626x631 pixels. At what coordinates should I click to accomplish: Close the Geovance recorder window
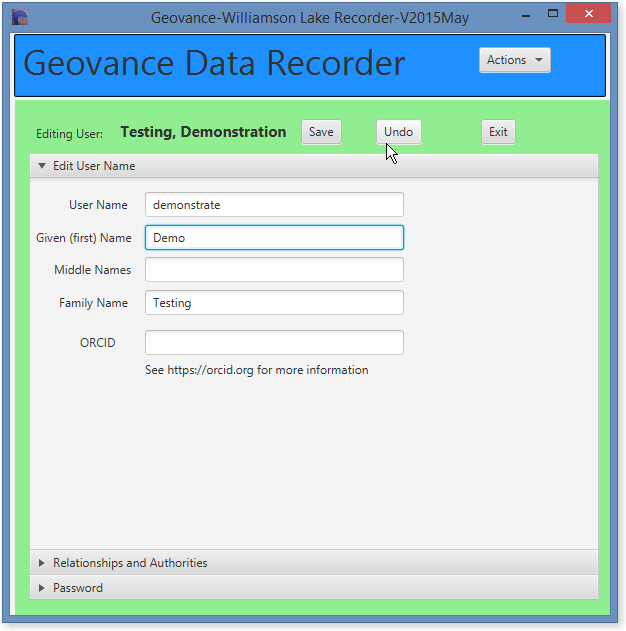(589, 14)
